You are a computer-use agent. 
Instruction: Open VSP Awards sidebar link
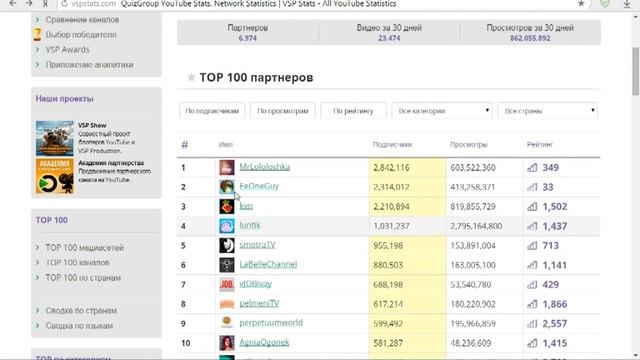click(67, 50)
